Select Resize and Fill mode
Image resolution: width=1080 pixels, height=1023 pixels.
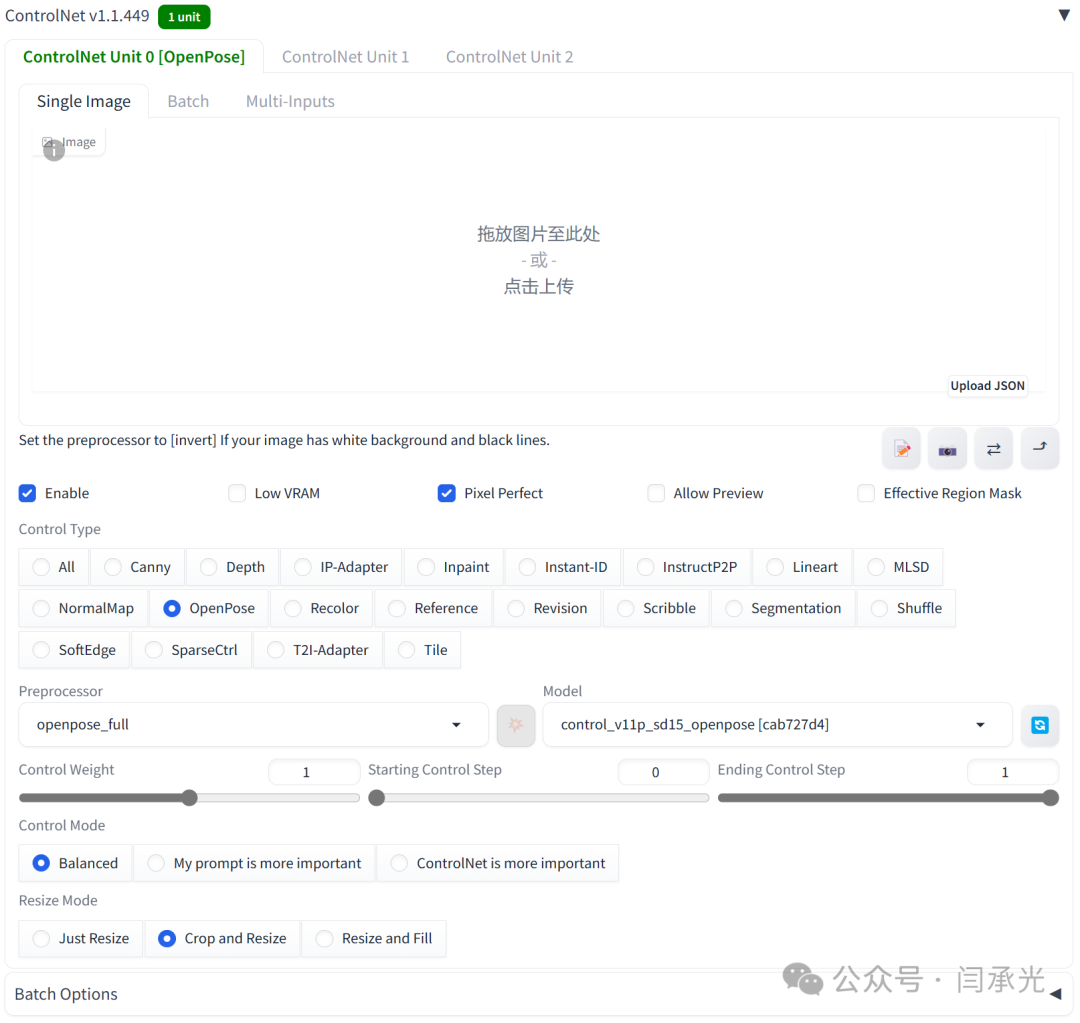(374, 938)
